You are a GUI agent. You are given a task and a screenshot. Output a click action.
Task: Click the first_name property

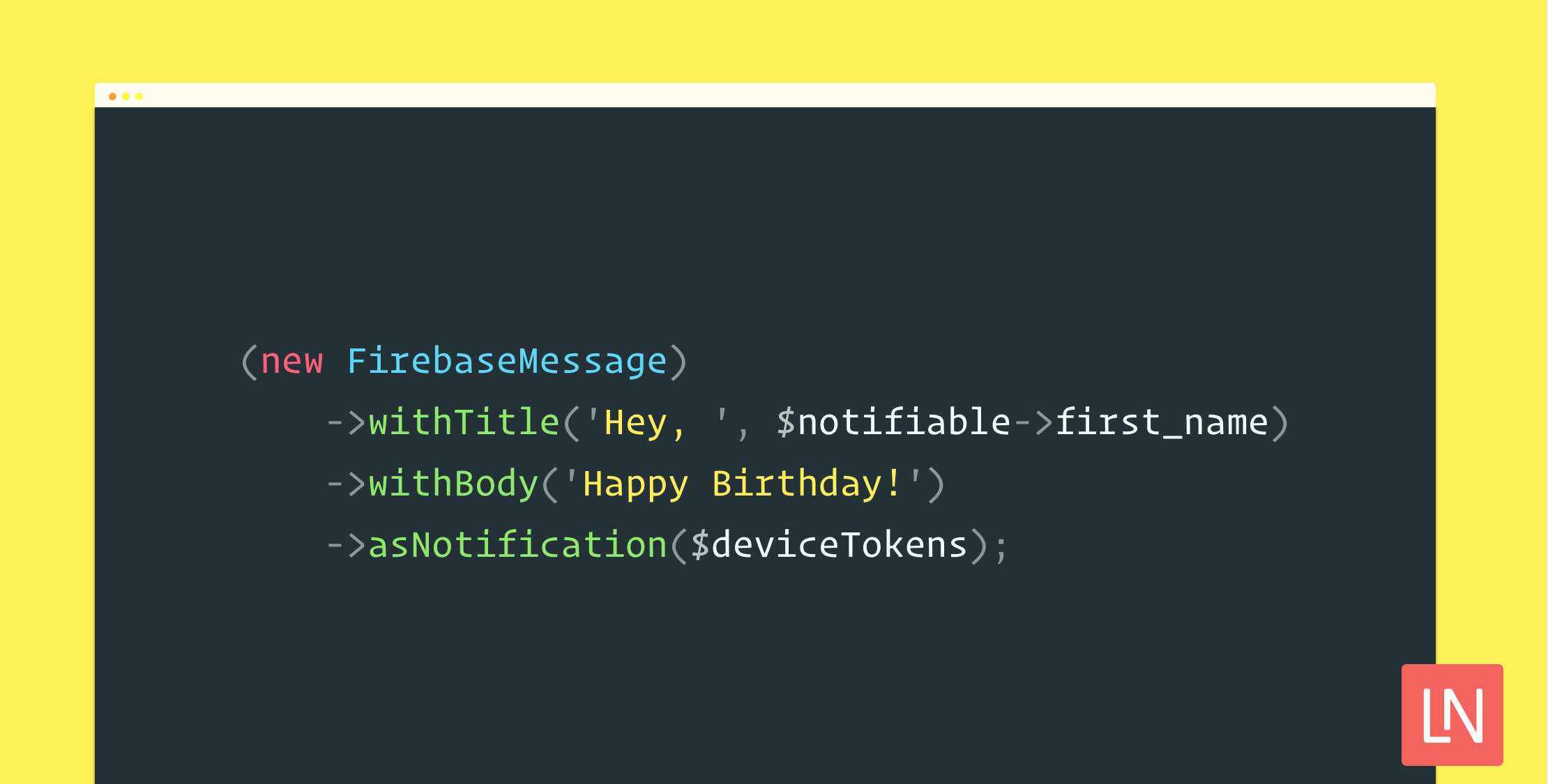[1162, 422]
